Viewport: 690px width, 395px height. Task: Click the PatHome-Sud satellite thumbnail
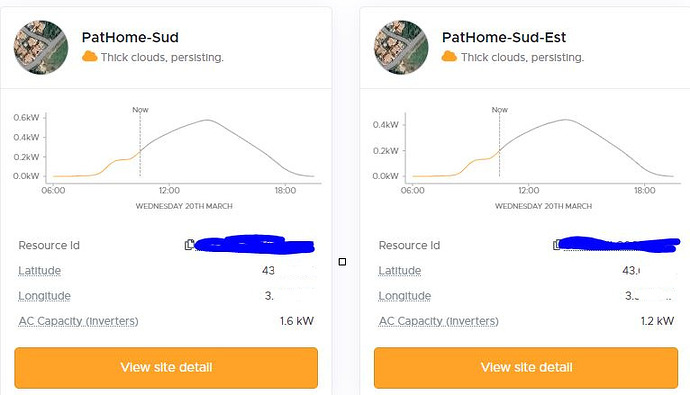(x=41, y=47)
